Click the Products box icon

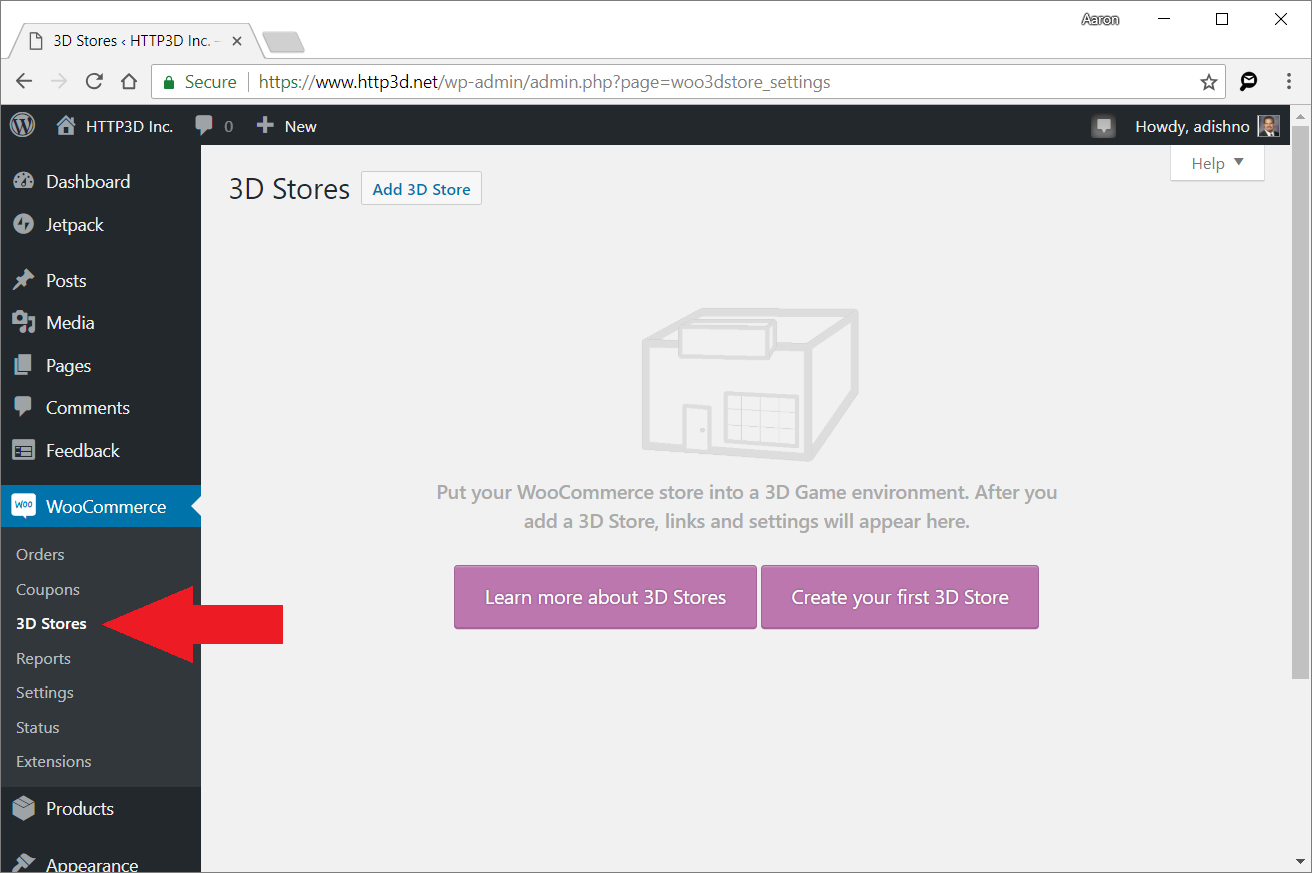tap(24, 809)
